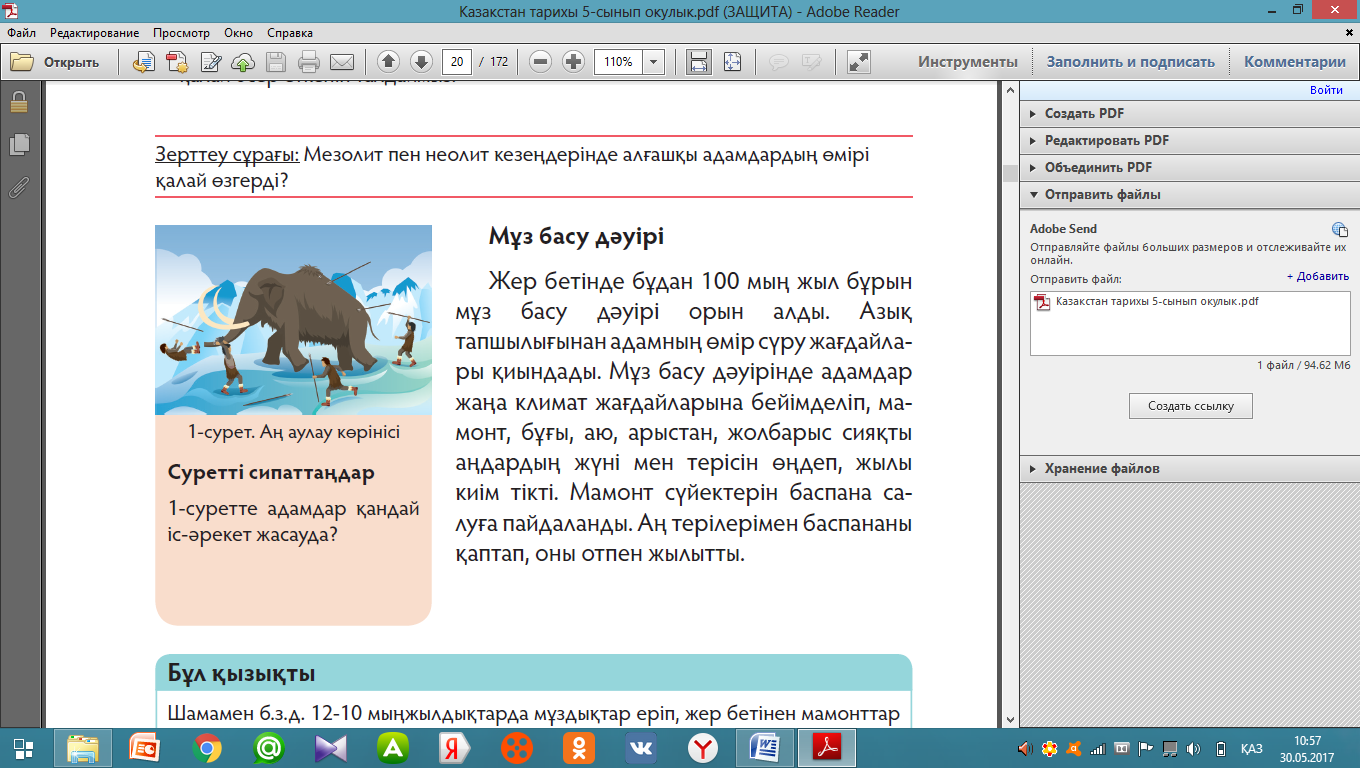Image resolution: width=1360 pixels, height=768 pixels.
Task: Open the zoom level dropdown
Action: (654, 62)
